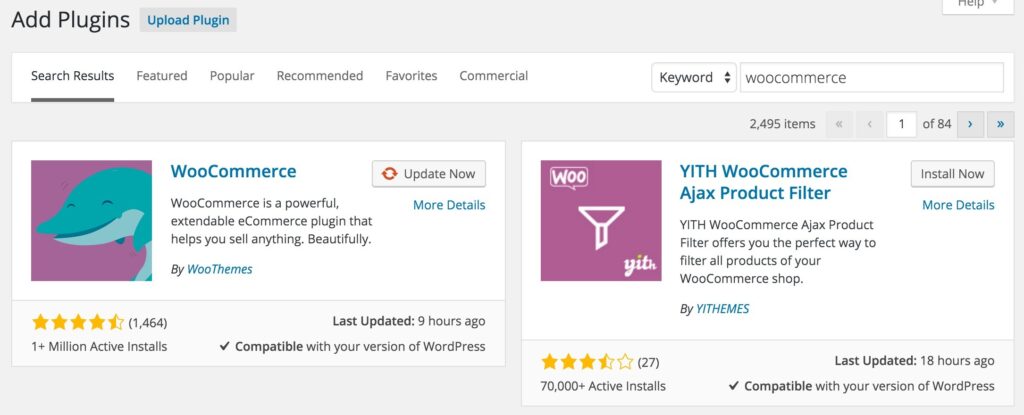This screenshot has width=1024, height=415.
Task: Click the current page number field
Action: 902,124
